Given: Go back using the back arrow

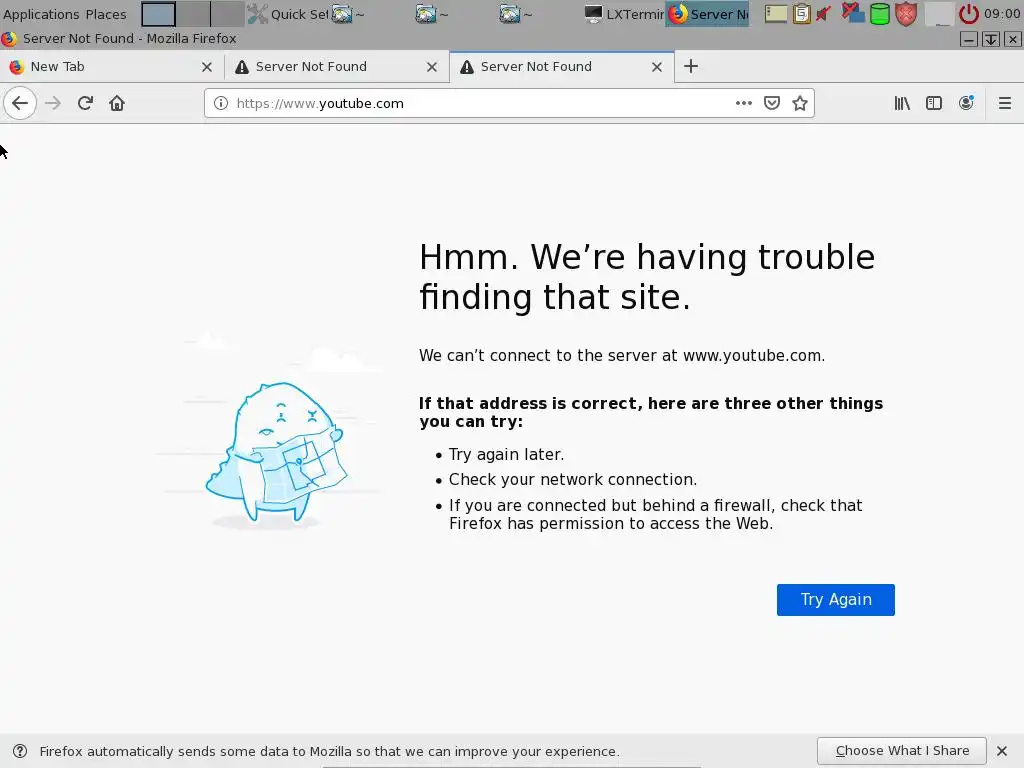Looking at the screenshot, I should coord(20,103).
